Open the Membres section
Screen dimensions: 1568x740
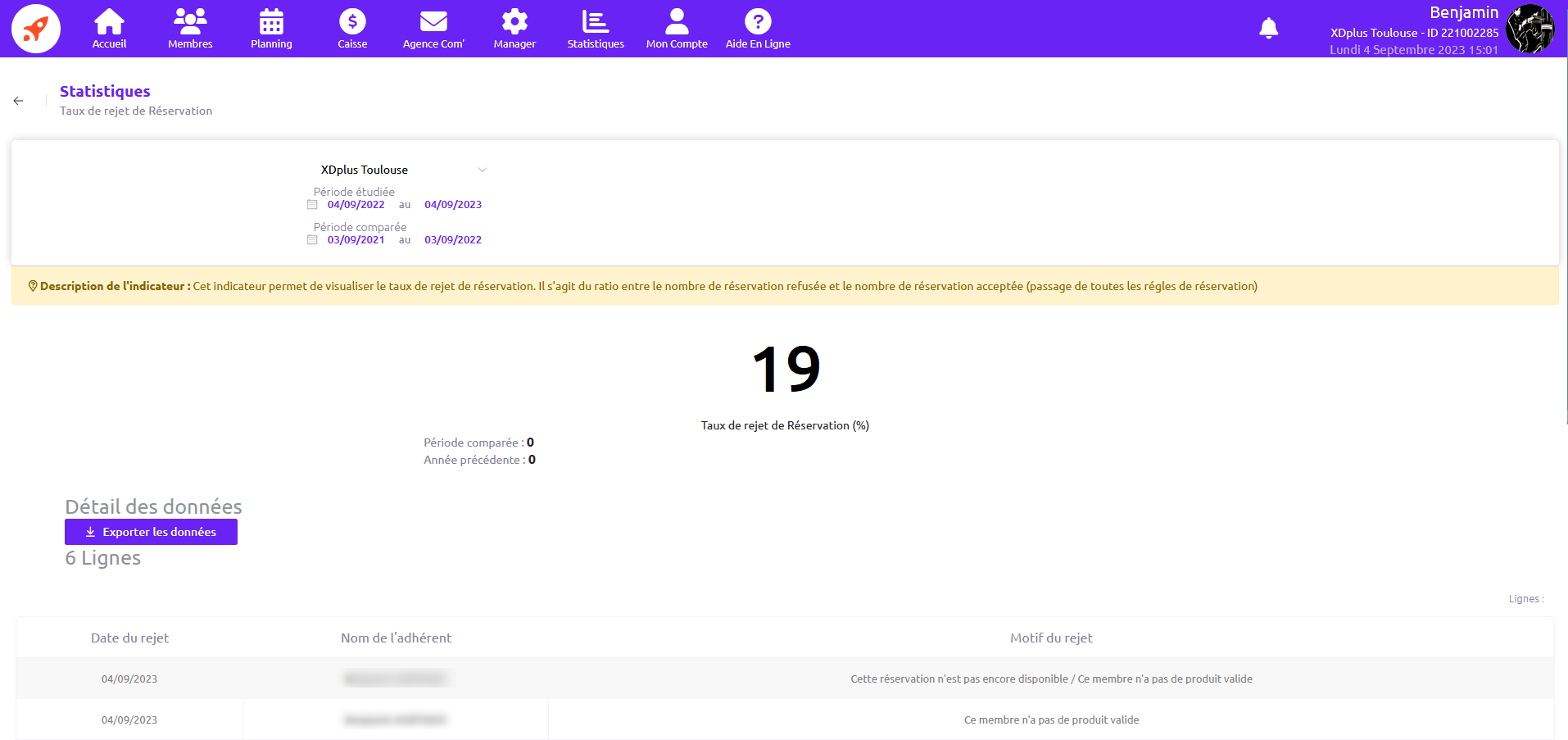[x=190, y=29]
